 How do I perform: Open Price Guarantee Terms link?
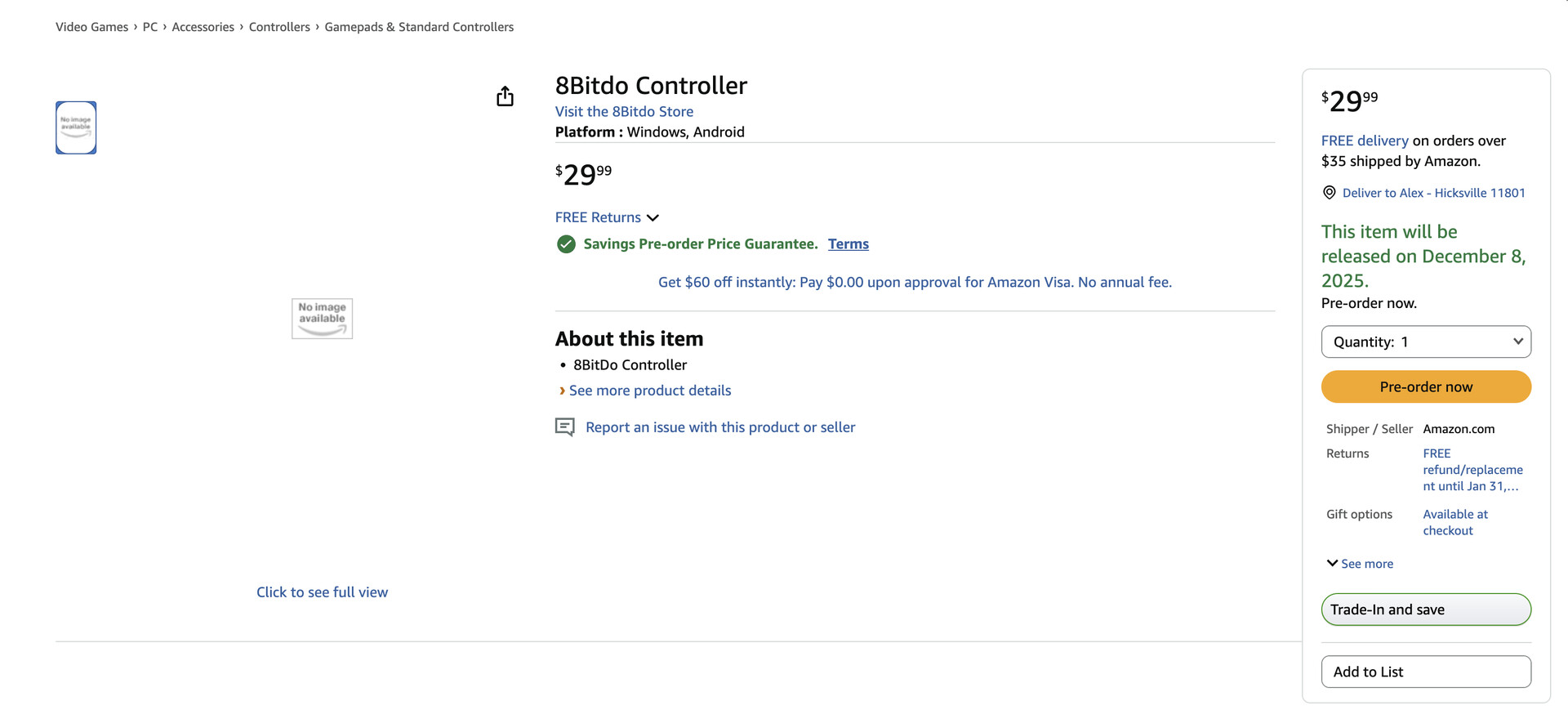click(848, 244)
